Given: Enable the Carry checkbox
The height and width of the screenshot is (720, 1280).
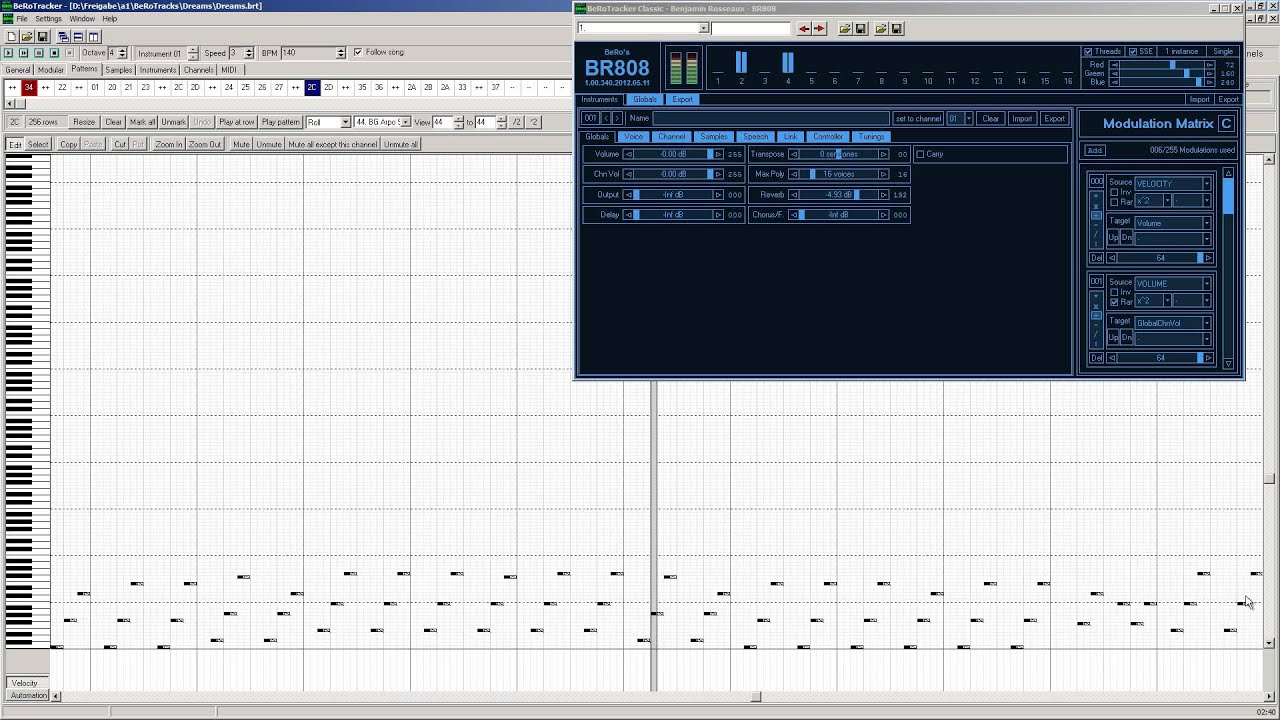Looking at the screenshot, I should coord(920,154).
